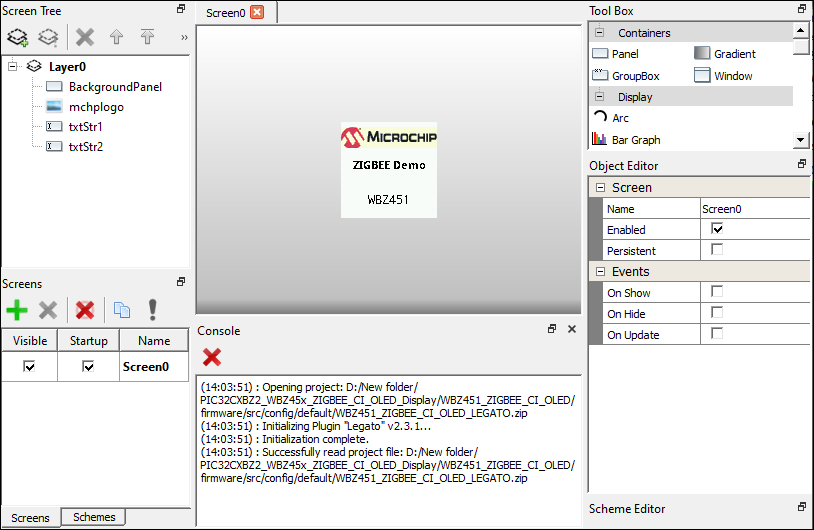Enable the On Hide event checkbox
Screen dimensions: 814x530
tap(717, 312)
